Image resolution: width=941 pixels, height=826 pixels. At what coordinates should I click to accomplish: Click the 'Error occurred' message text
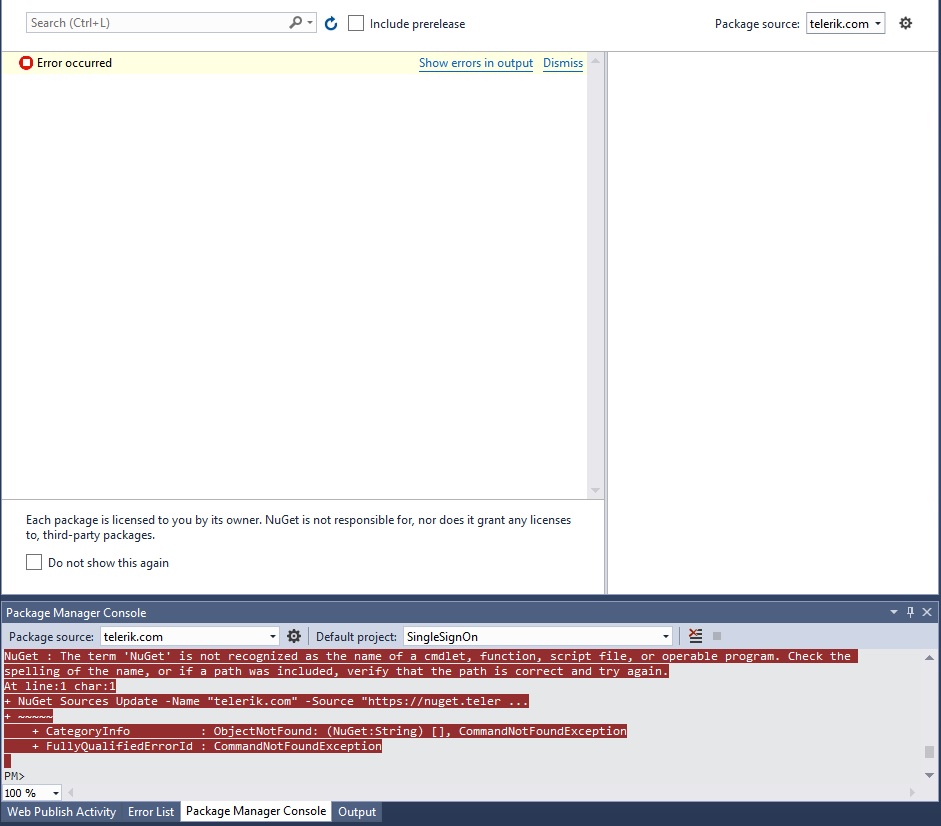[x=74, y=62]
